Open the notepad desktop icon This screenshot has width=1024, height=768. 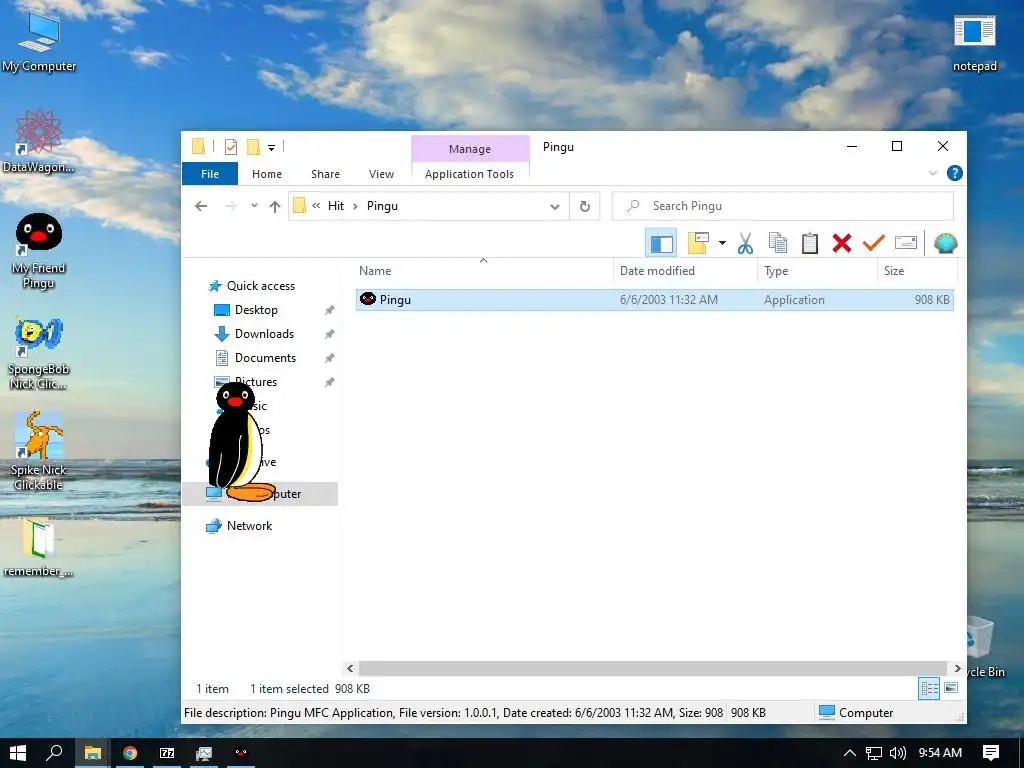(x=974, y=43)
